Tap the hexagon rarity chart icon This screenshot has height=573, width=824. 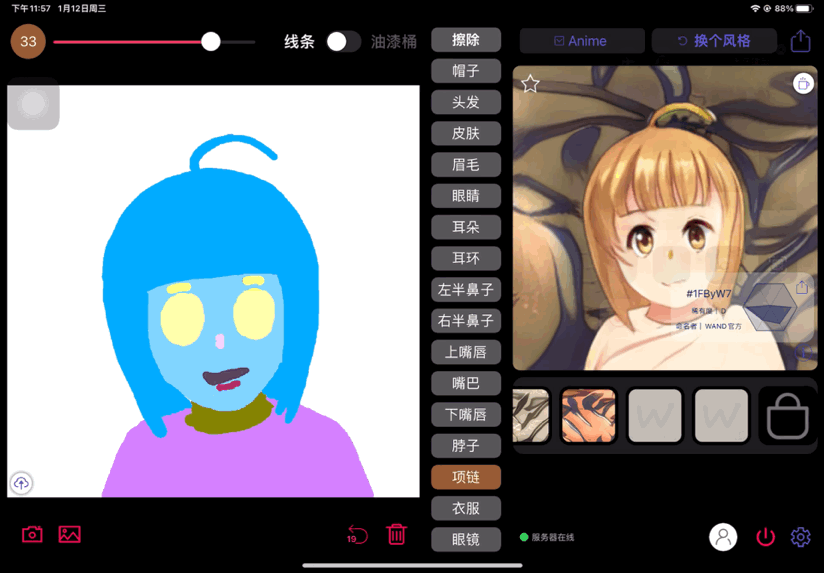(x=769, y=308)
